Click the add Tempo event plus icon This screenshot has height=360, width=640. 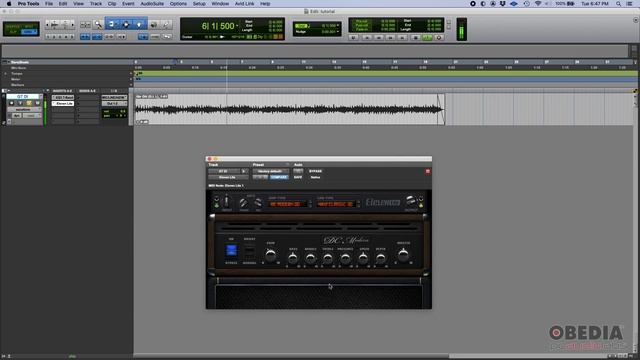131,73
